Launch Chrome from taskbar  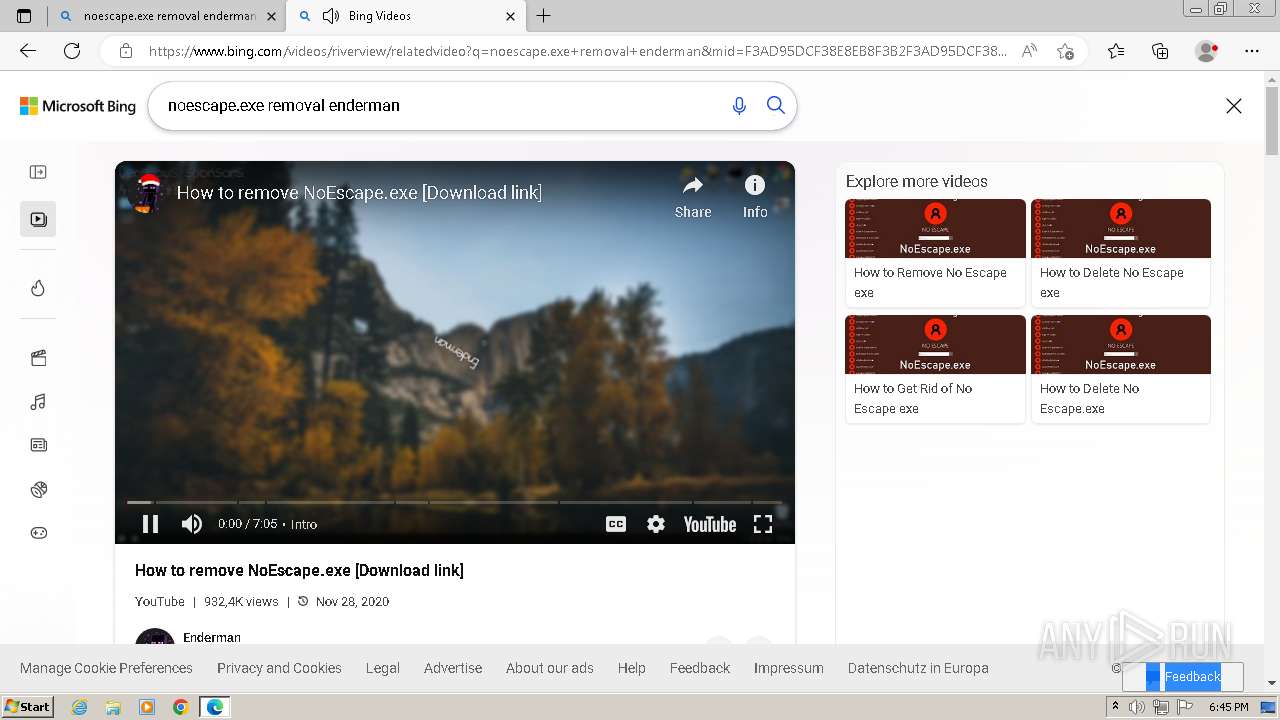181,707
